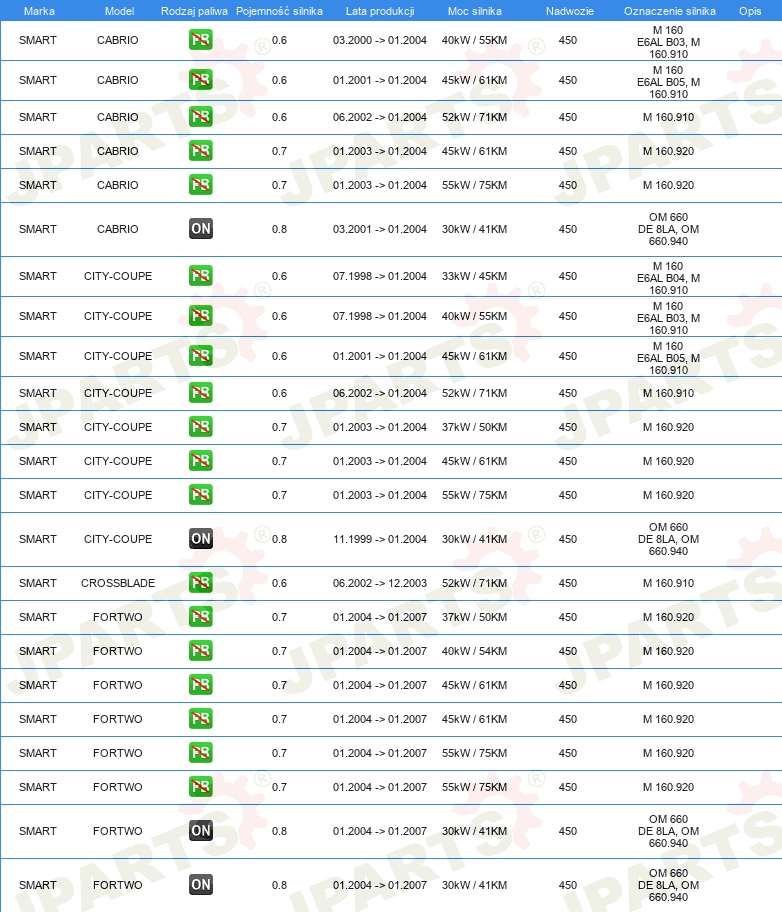
Task: Click petrol icon in Cabrio 55kW / 75KM row
Action: 201,185
